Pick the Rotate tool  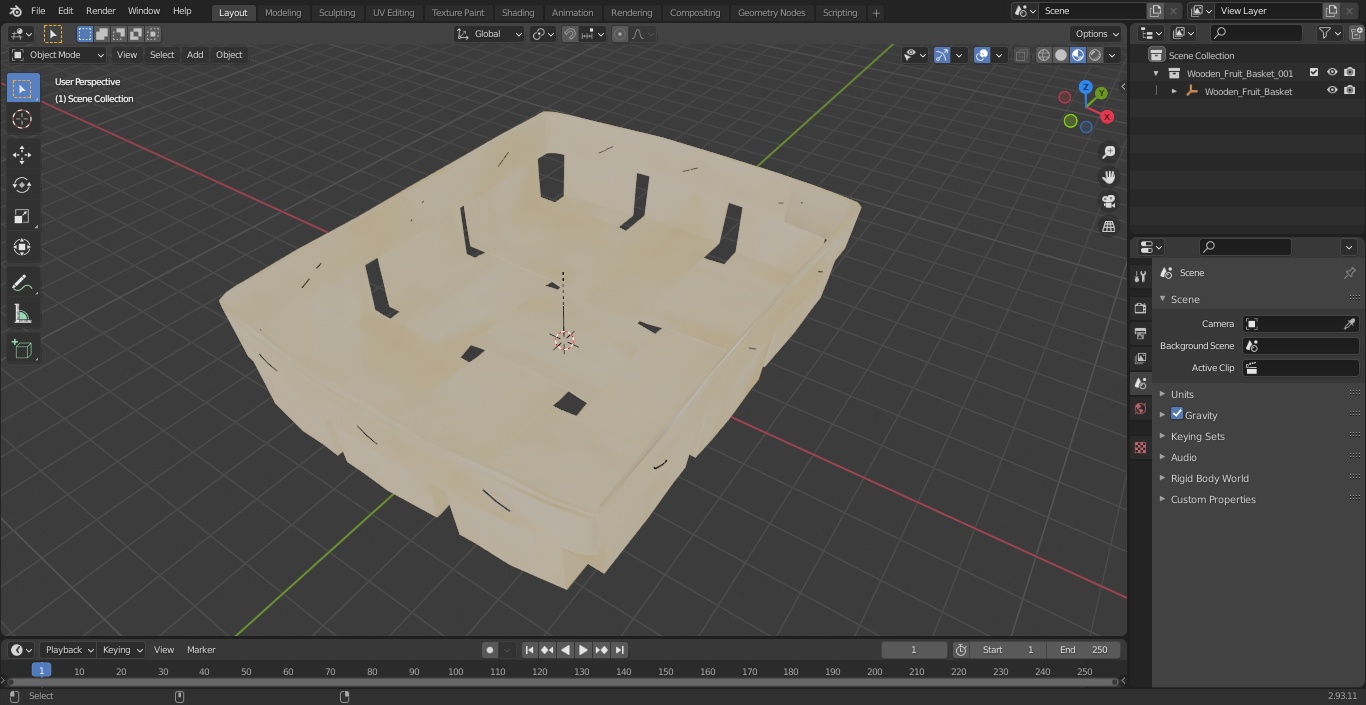click(22, 185)
